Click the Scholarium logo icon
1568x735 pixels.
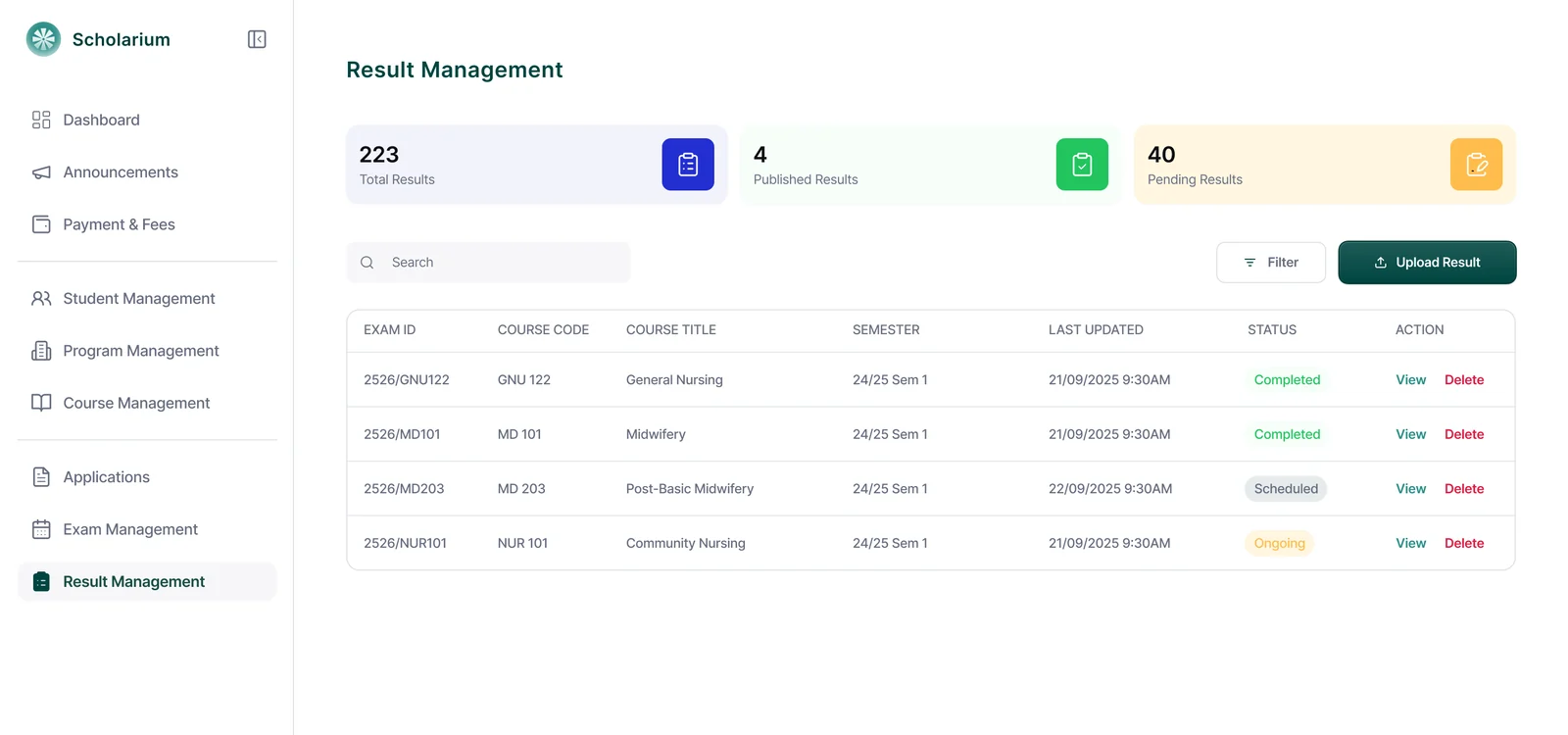click(x=43, y=39)
